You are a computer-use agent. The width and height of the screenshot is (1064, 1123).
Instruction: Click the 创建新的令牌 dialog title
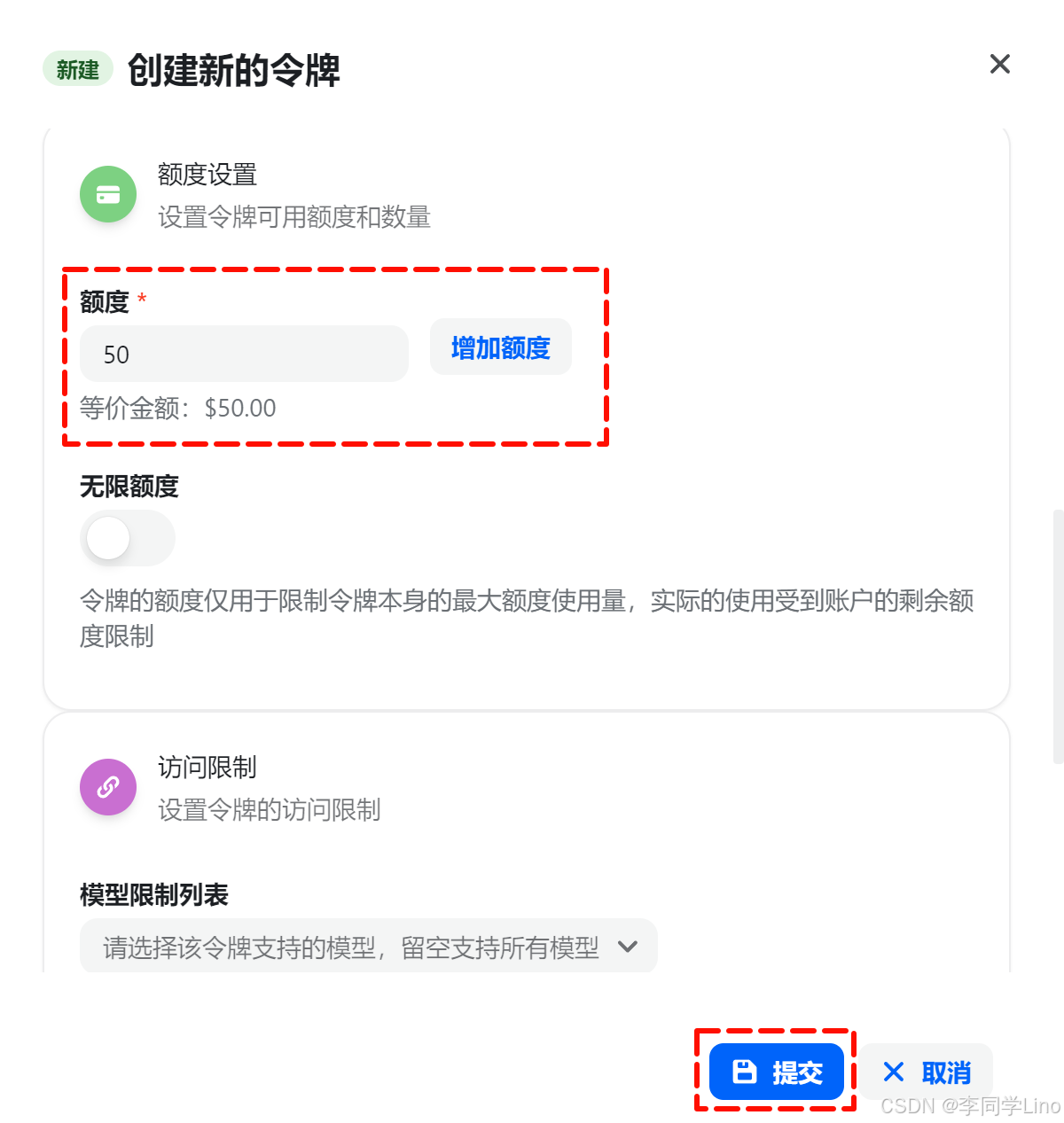tap(234, 70)
